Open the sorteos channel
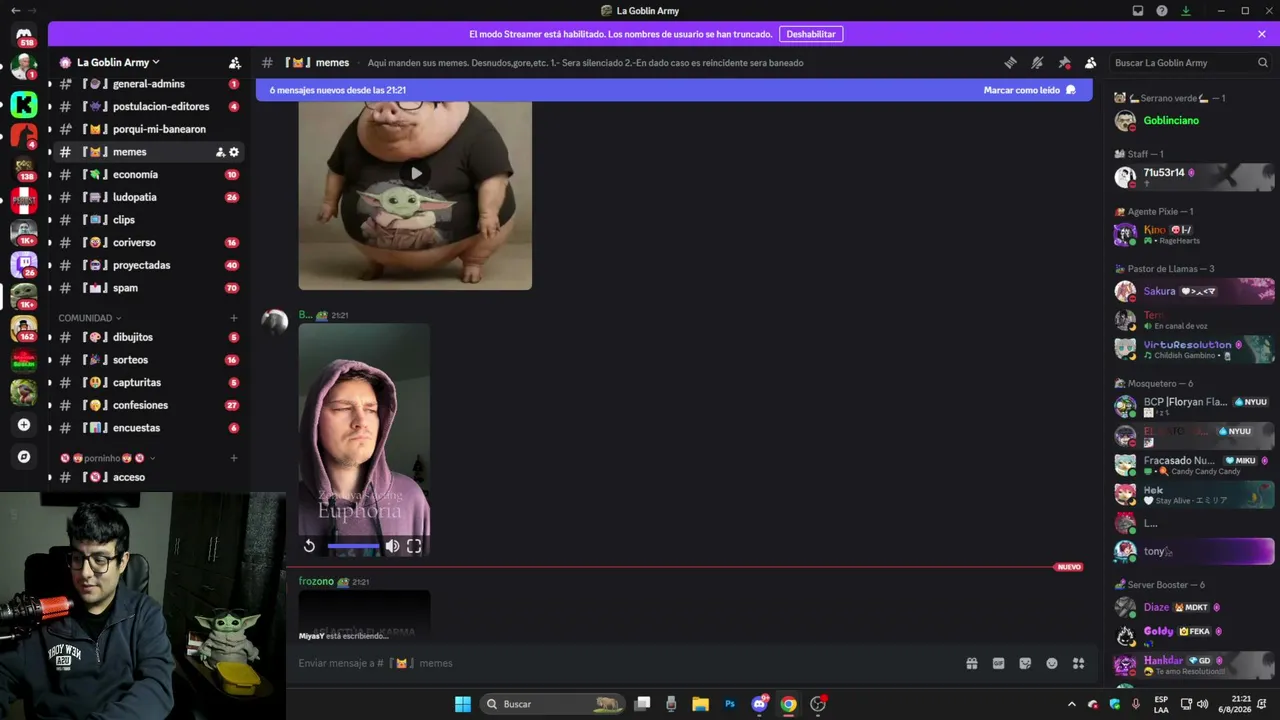Image resolution: width=1280 pixels, height=720 pixels. 148,360
